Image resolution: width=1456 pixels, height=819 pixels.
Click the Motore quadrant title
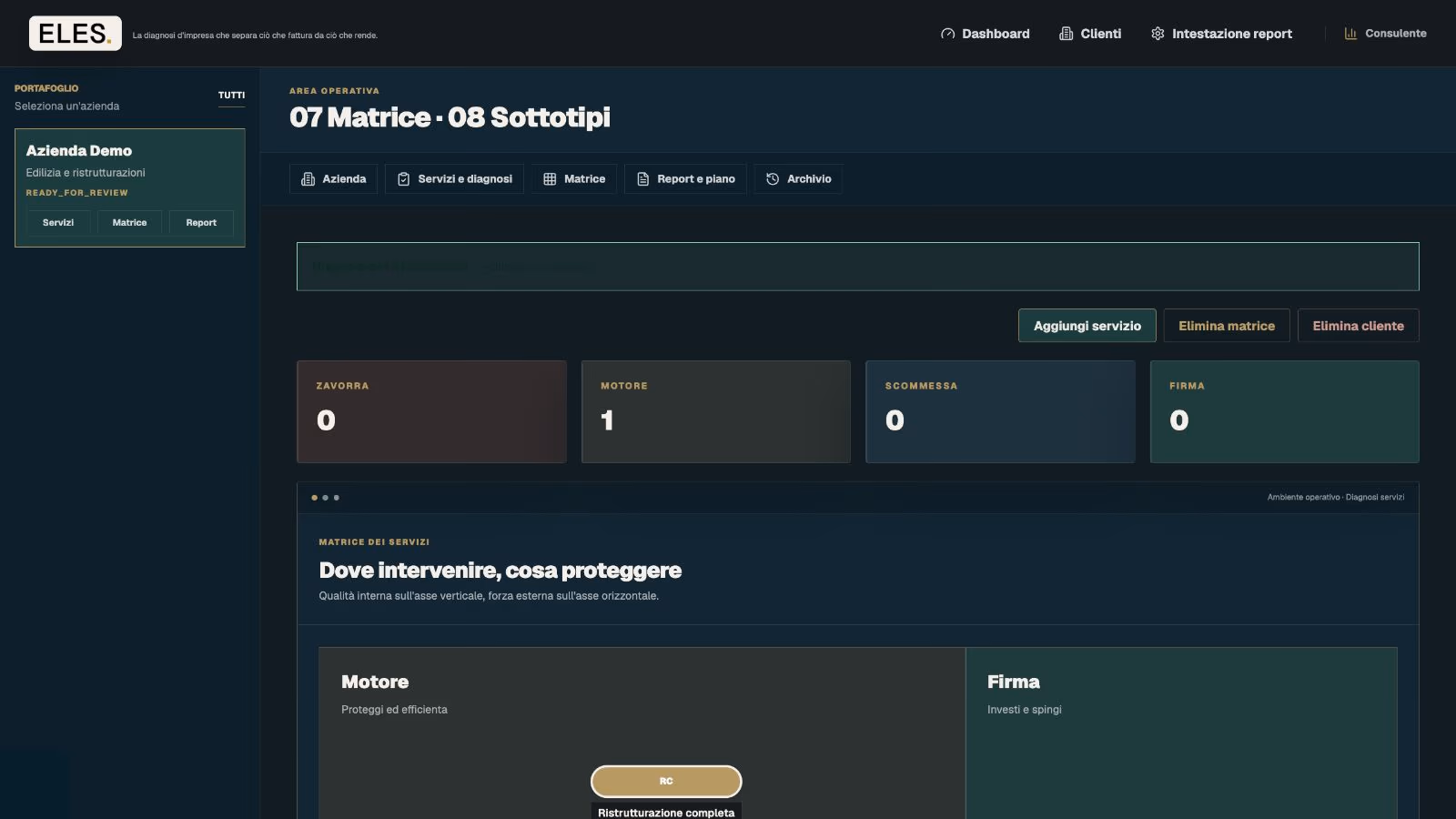pyautogui.click(x=375, y=682)
